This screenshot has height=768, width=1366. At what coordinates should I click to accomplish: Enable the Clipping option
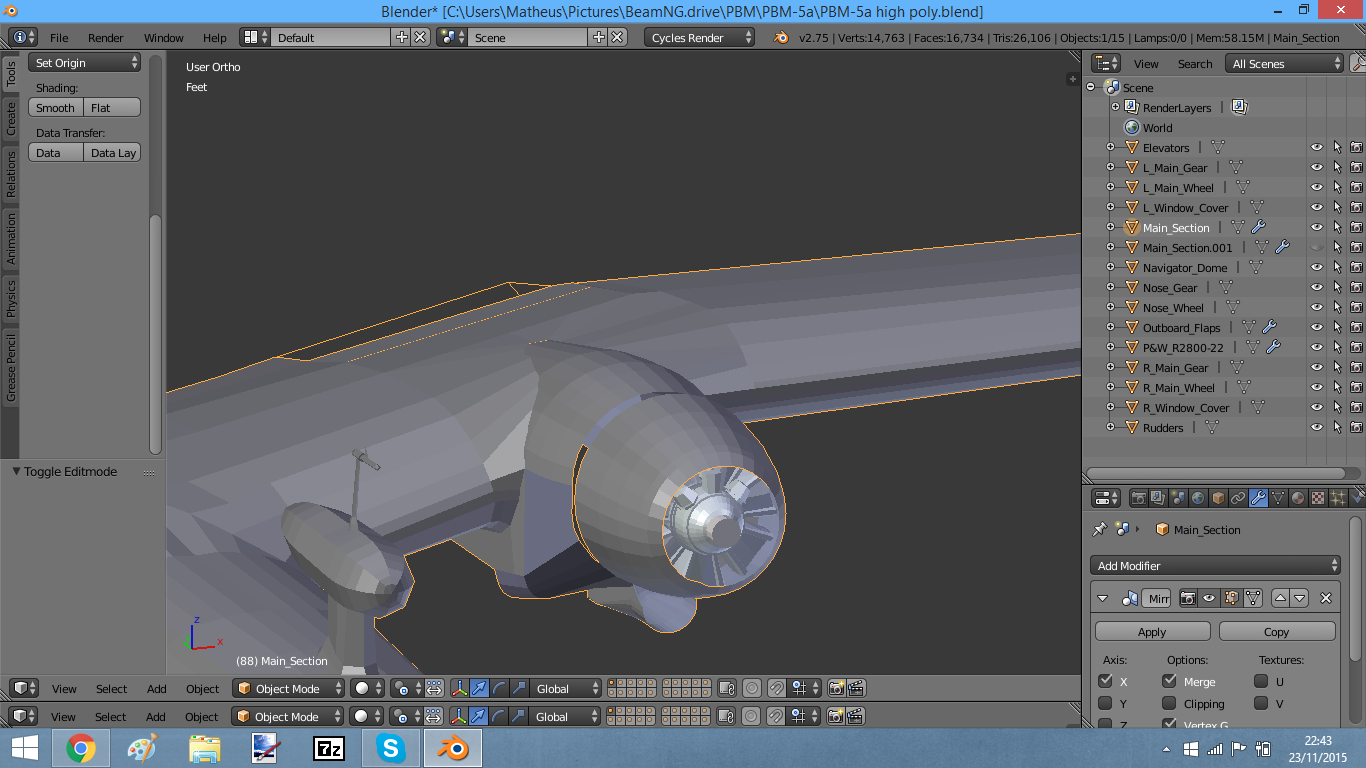pos(1169,703)
